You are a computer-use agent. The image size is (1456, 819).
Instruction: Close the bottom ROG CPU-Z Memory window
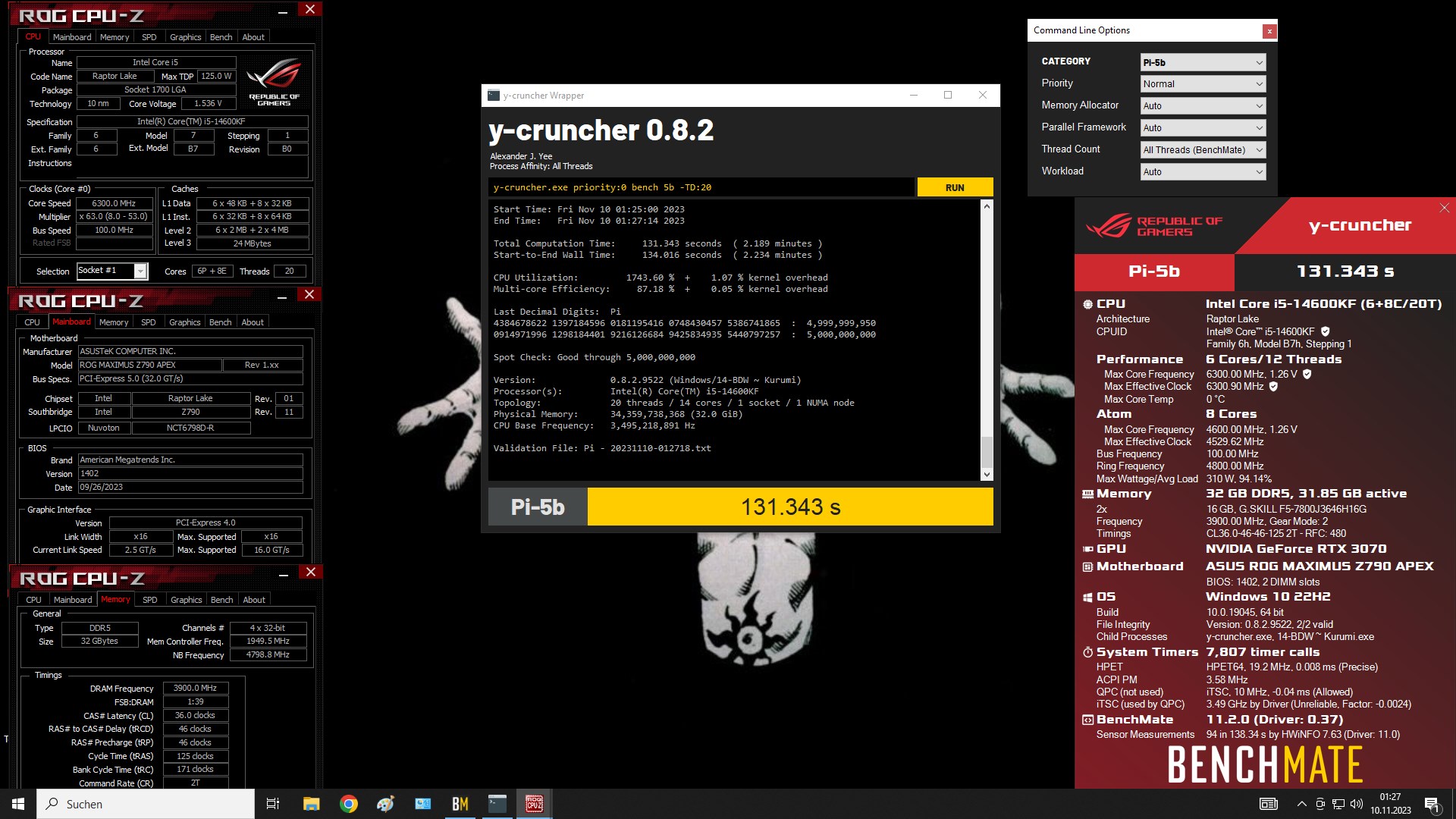[310, 573]
